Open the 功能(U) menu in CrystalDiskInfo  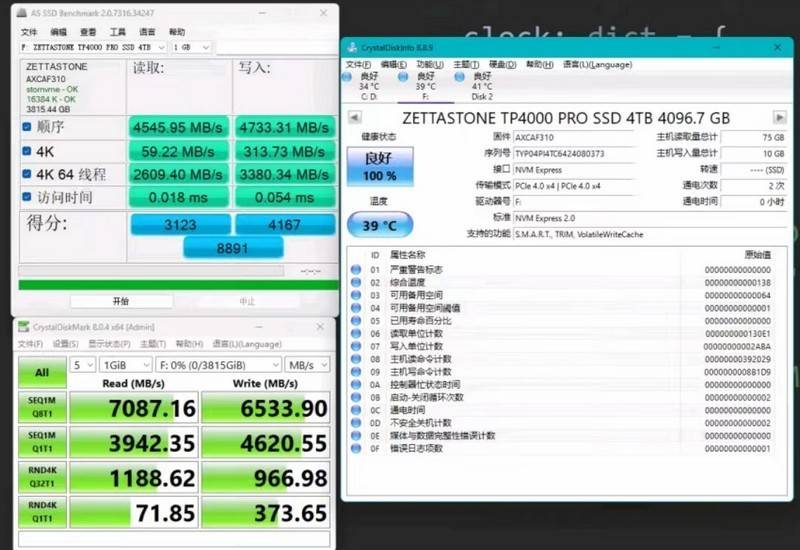[430, 64]
